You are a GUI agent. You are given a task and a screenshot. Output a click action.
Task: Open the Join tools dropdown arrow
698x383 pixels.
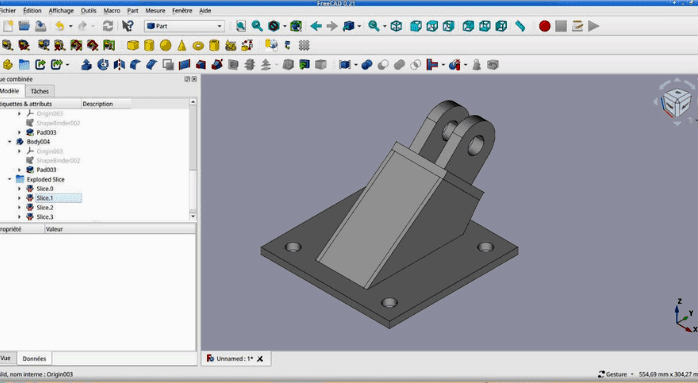pyautogui.click(x=443, y=65)
